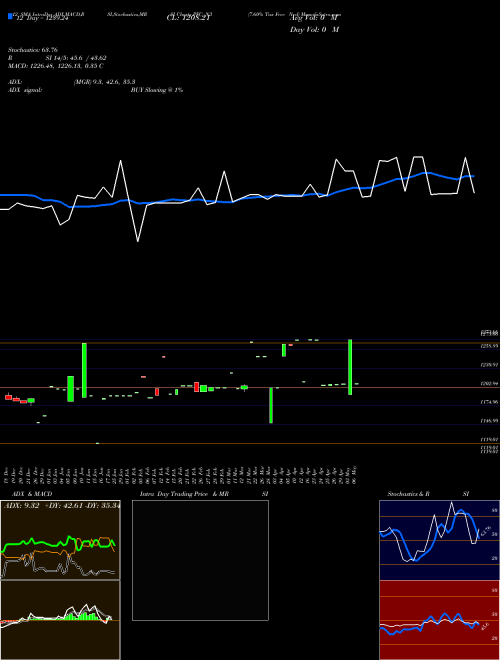
Task: Select the 'Stochastics: 63.76' reading
Action: 33,50
